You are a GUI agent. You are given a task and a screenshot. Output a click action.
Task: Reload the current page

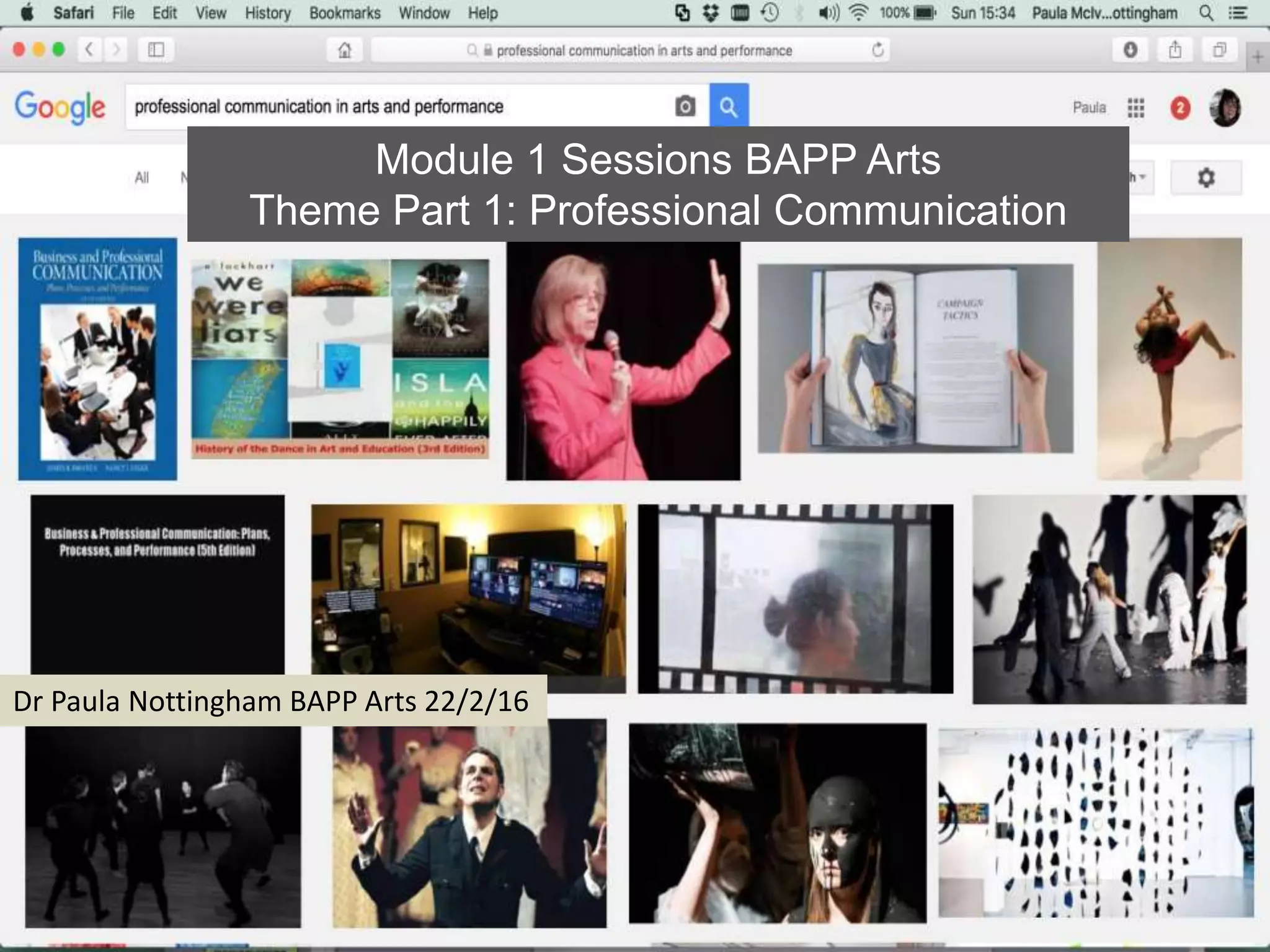[877, 50]
